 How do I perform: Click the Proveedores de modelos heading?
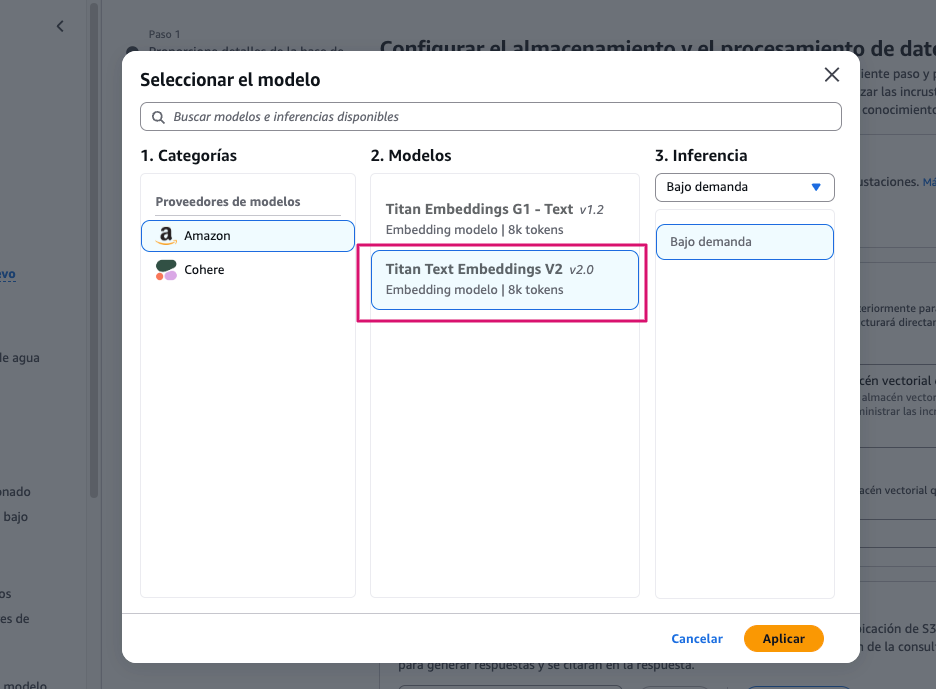pos(228,202)
